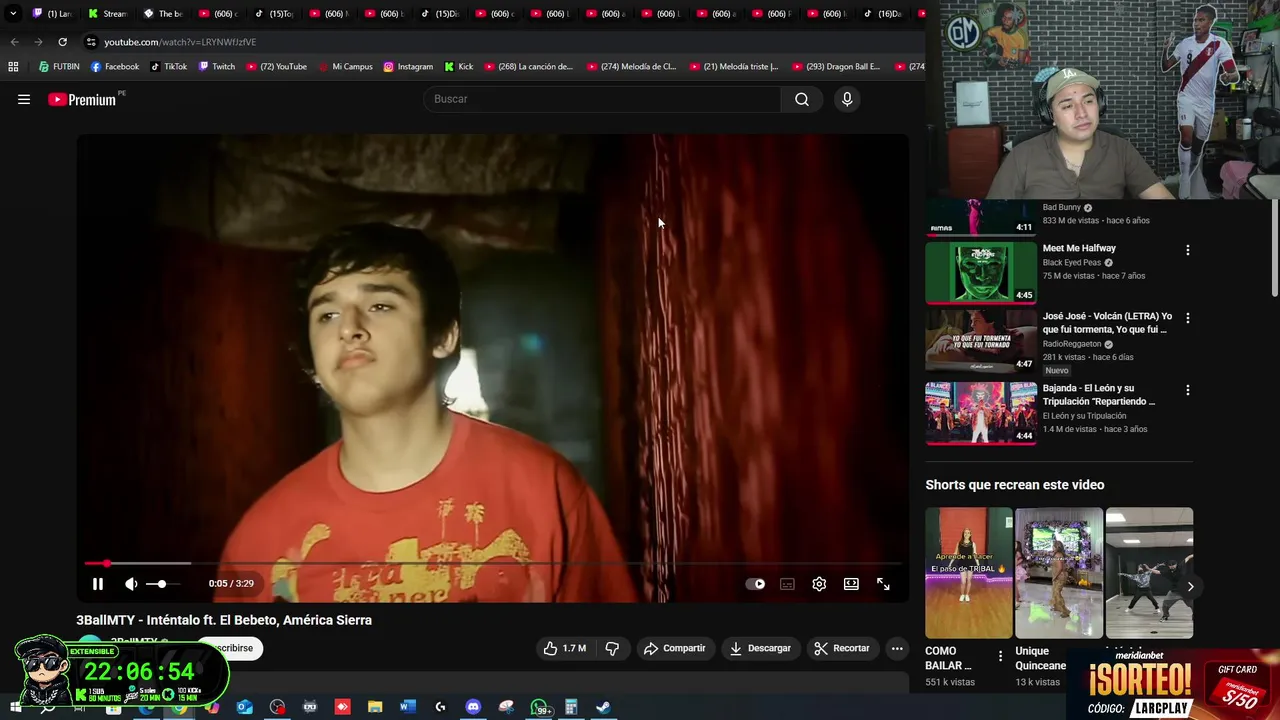This screenshot has height=720, width=1280.
Task: Focus the Buscar search field
Action: click(x=602, y=99)
